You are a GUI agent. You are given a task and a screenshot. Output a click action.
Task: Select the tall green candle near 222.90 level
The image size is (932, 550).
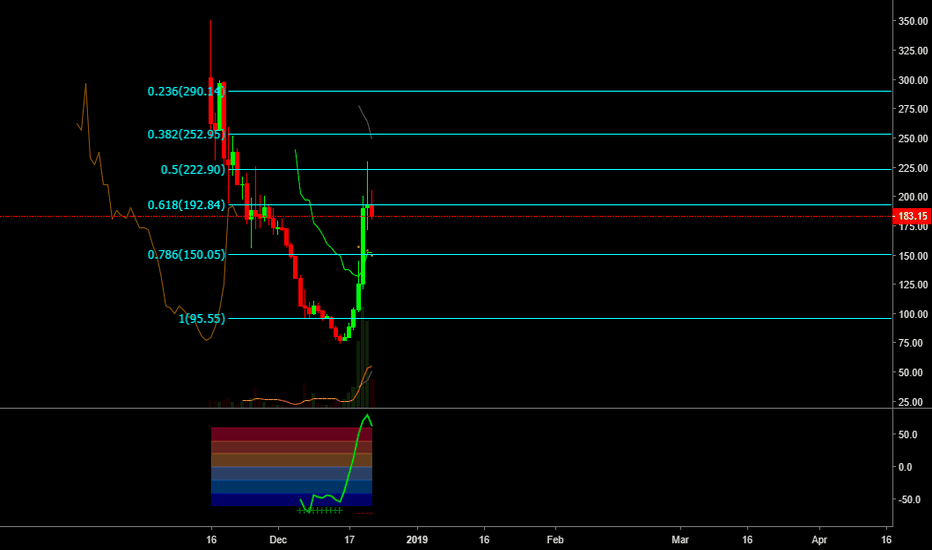pos(363,247)
